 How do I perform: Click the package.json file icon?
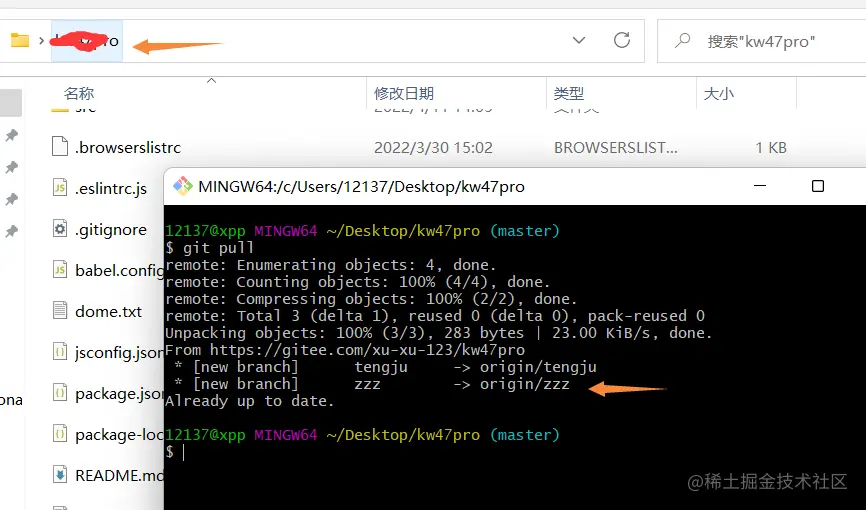(x=60, y=392)
